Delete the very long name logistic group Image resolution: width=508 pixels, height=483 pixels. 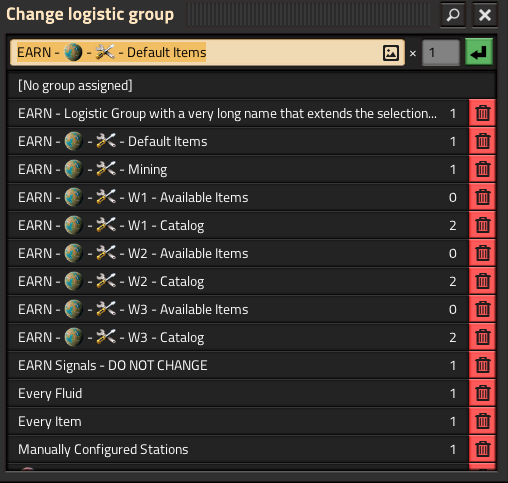click(x=482, y=113)
